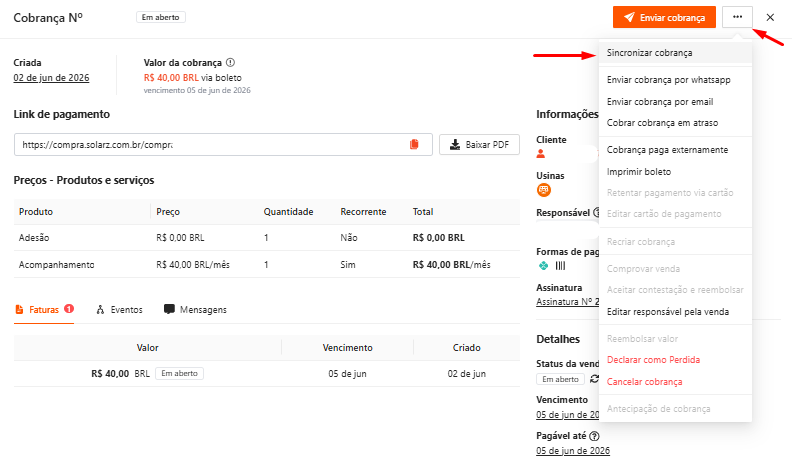Viewport: 792px width, 470px height.
Task: Click the Faturas document tab icon
Action: [x=19, y=309]
